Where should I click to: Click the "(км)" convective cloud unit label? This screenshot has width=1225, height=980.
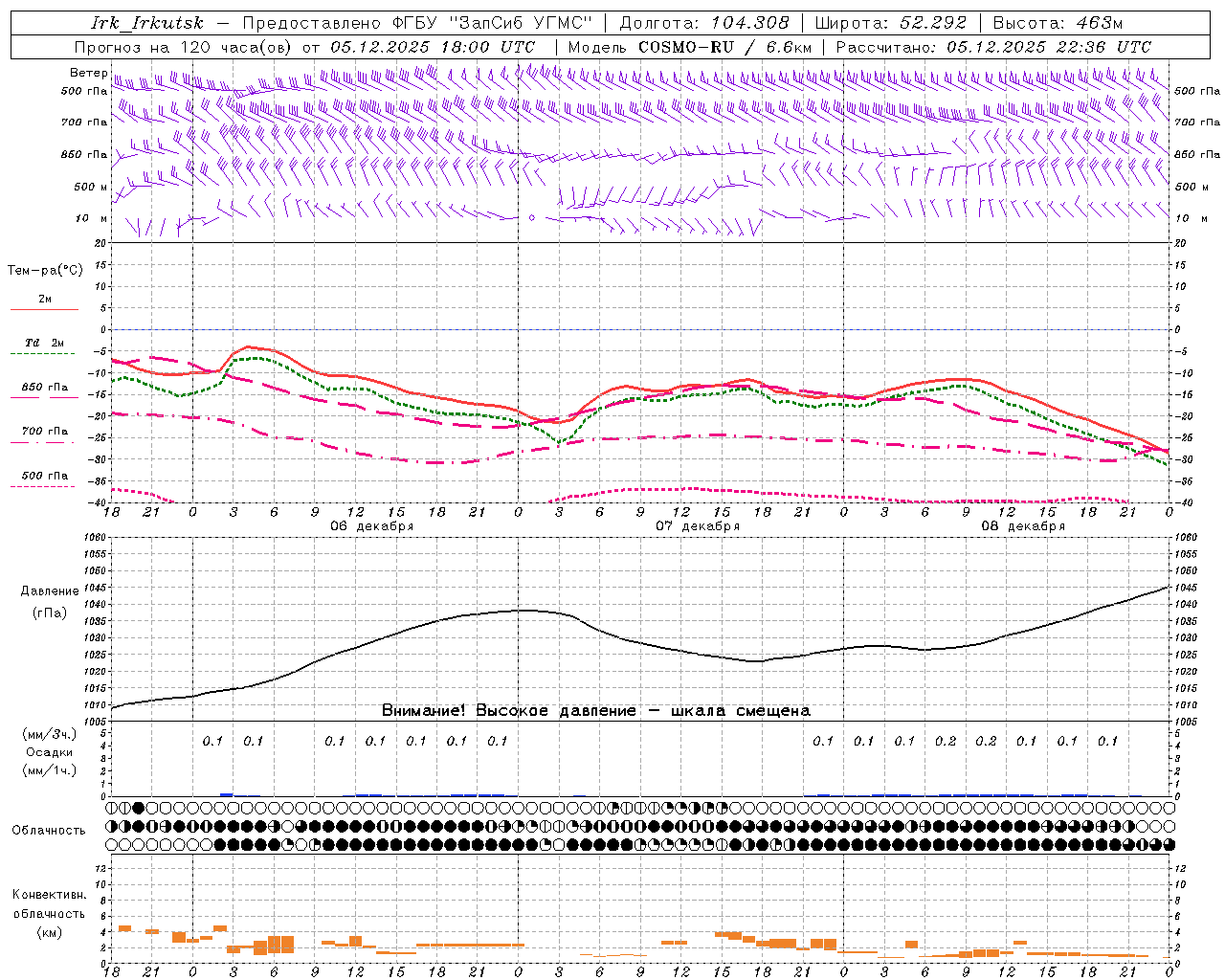click(x=49, y=932)
